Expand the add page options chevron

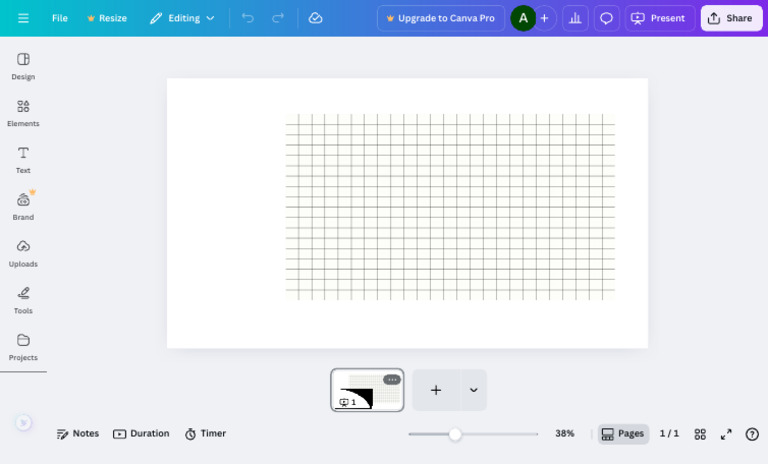click(474, 390)
